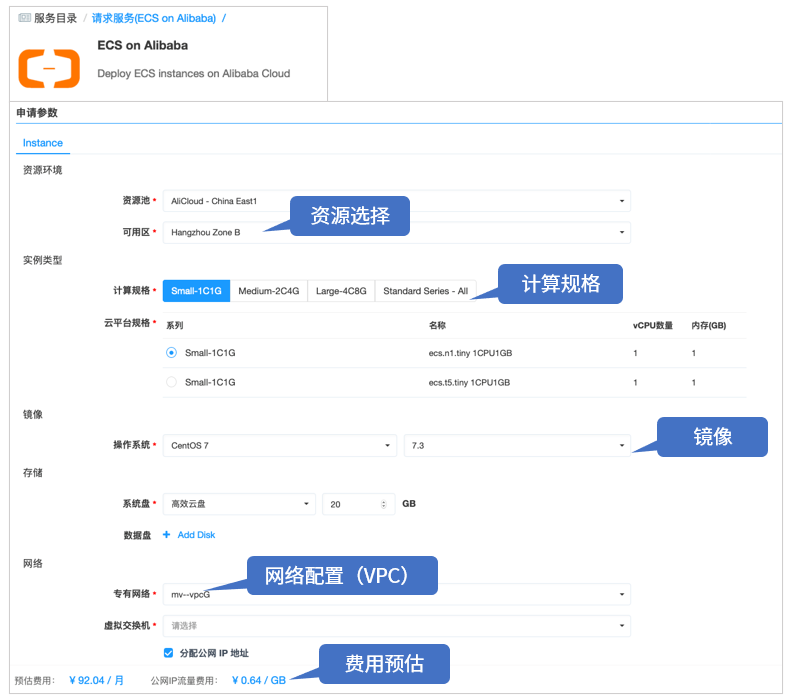
Task: Click the system disk size stepper arrows
Action: tap(383, 504)
